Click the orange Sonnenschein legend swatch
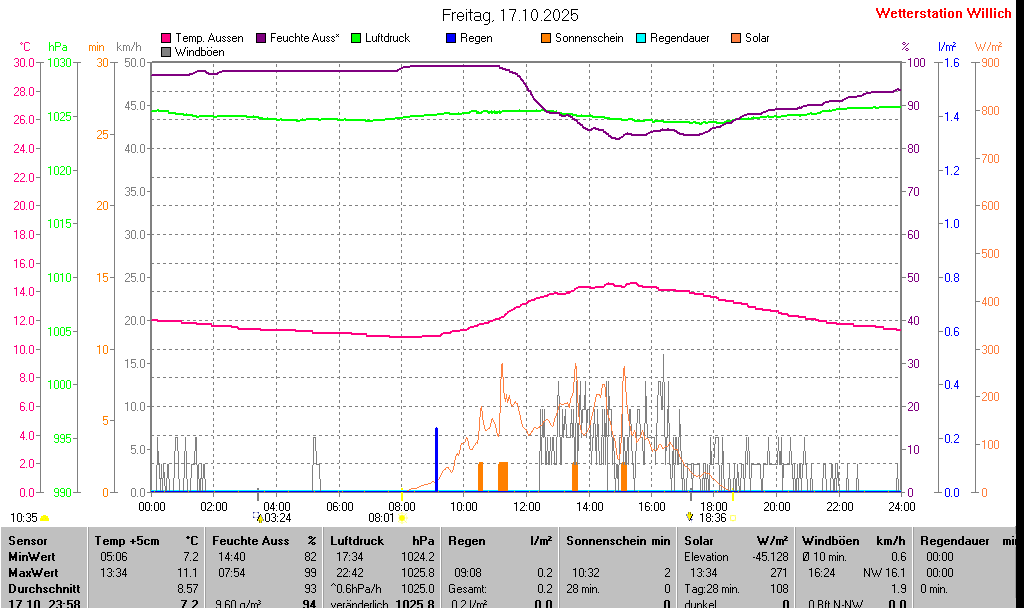1024x608 pixels. pos(546,38)
